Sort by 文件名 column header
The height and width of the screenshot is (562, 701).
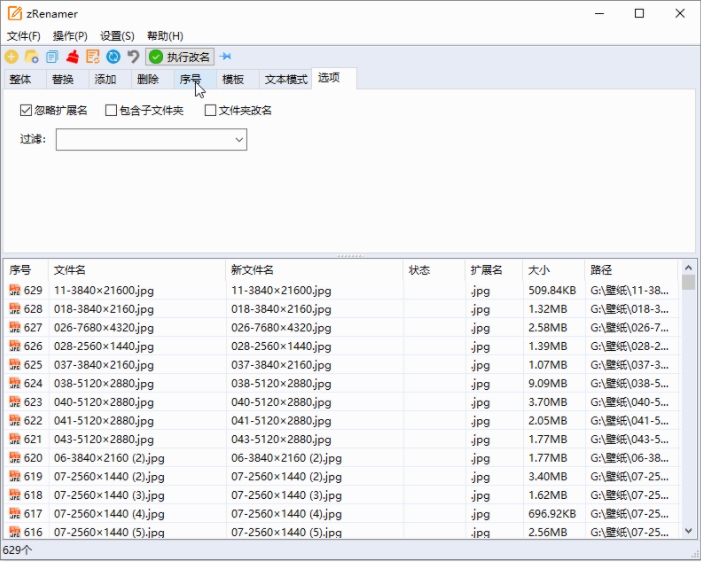coord(137,270)
